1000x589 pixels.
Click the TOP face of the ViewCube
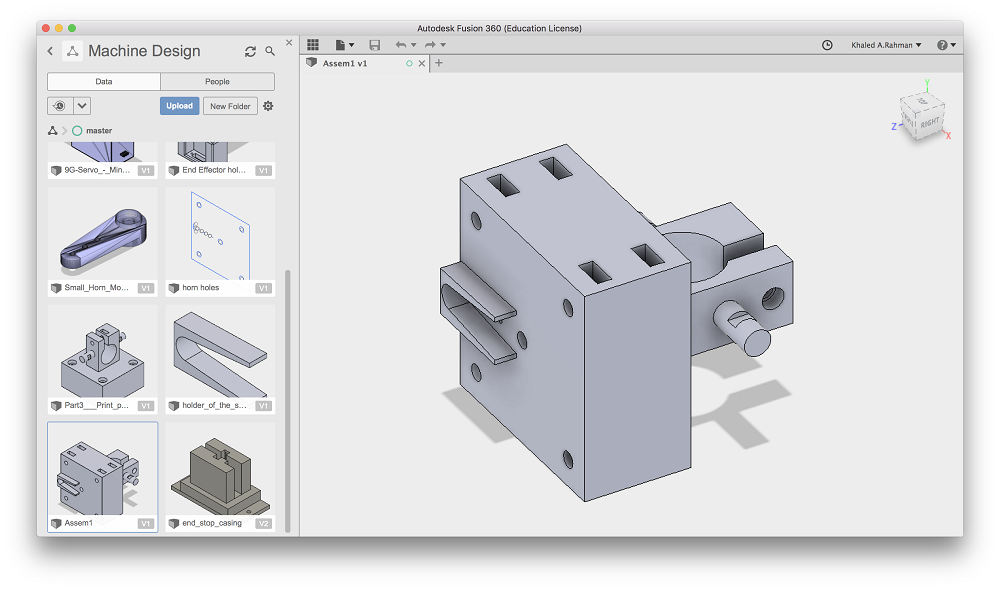[923, 101]
